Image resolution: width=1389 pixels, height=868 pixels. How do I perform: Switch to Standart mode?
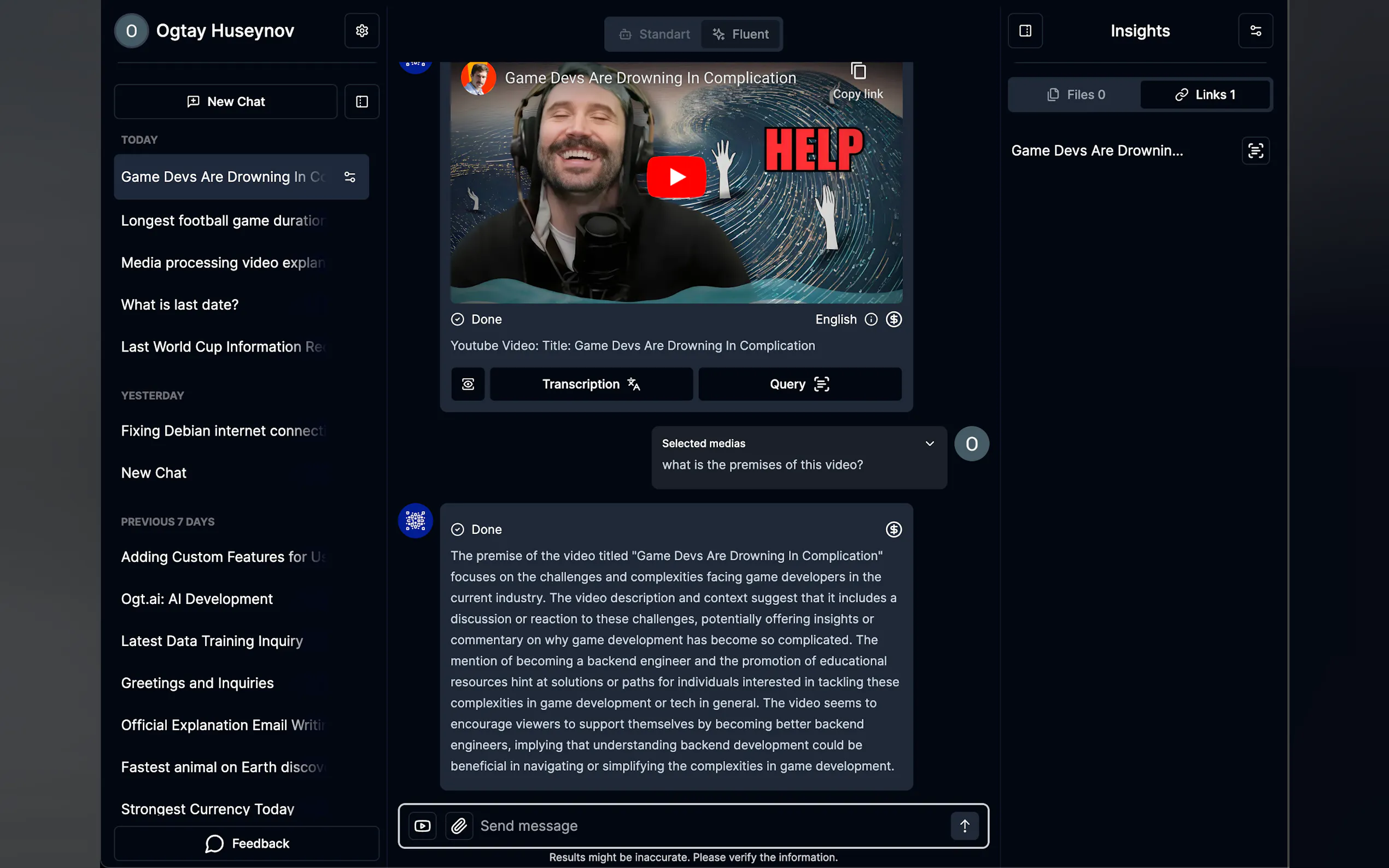coord(655,34)
